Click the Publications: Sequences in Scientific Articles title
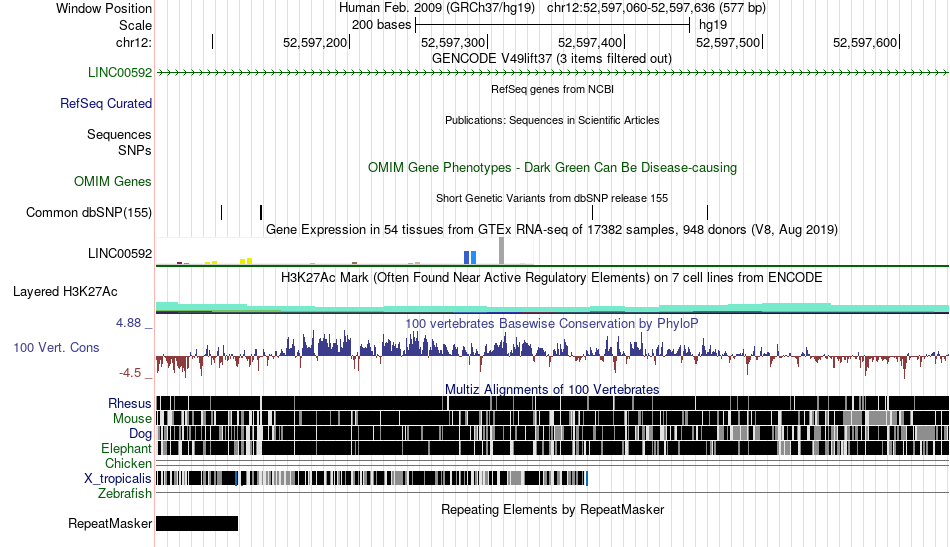This screenshot has width=950, height=547. click(552, 121)
